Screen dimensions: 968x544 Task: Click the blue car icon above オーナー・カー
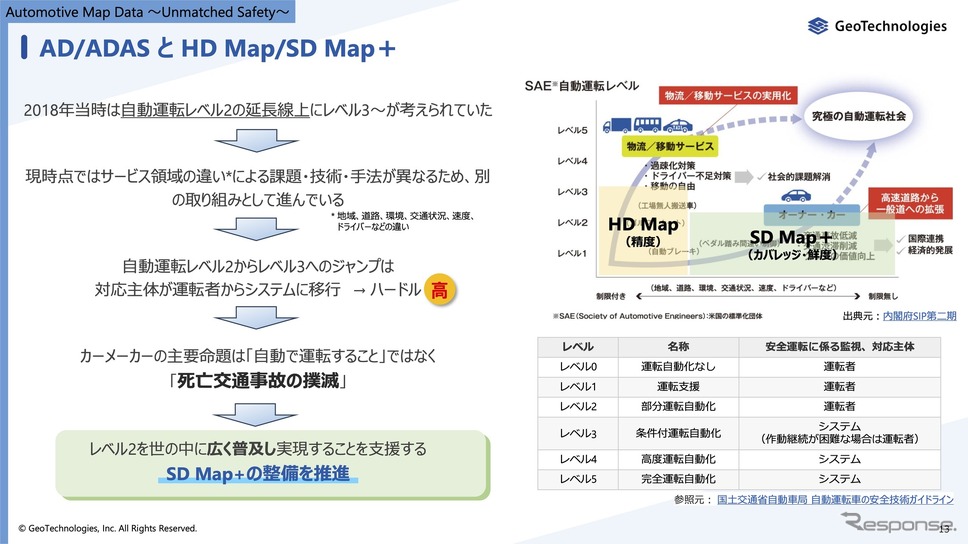point(796,196)
